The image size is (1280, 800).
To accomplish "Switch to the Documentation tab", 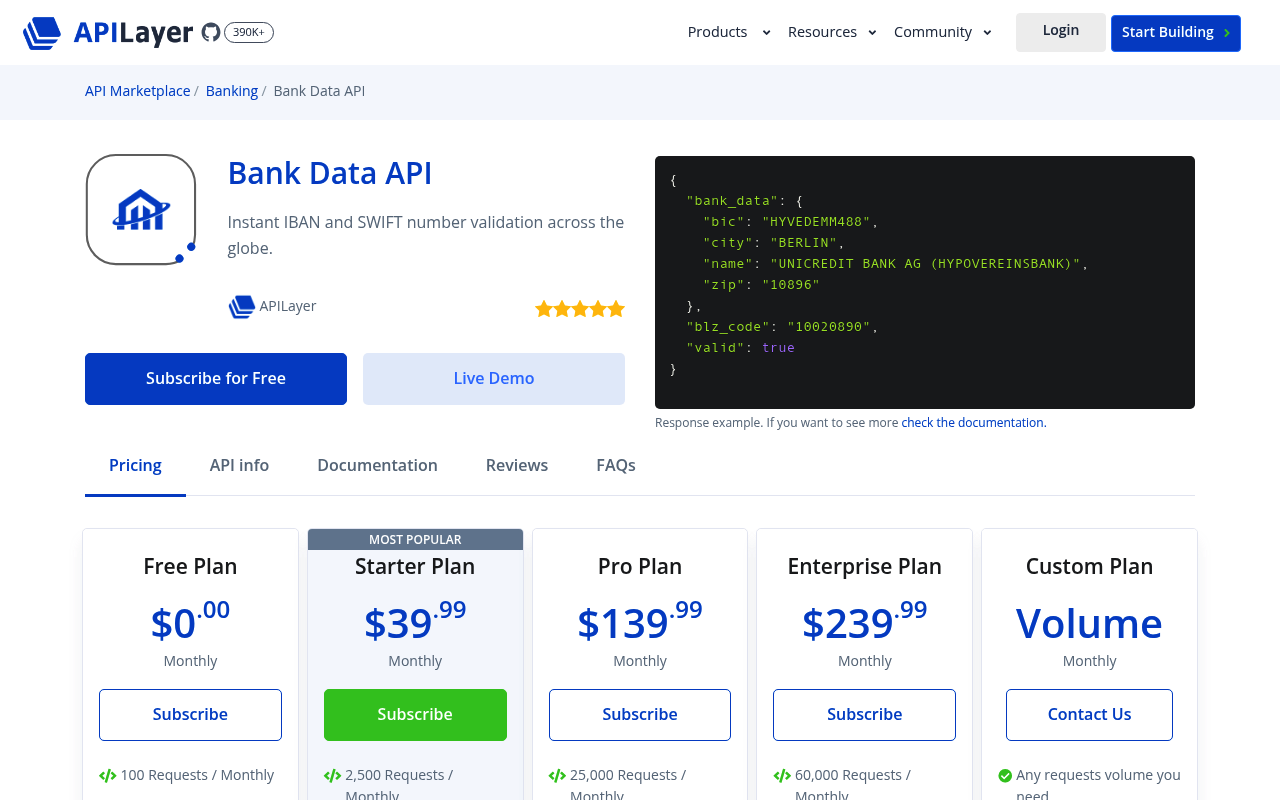I will pyautogui.click(x=377, y=466).
